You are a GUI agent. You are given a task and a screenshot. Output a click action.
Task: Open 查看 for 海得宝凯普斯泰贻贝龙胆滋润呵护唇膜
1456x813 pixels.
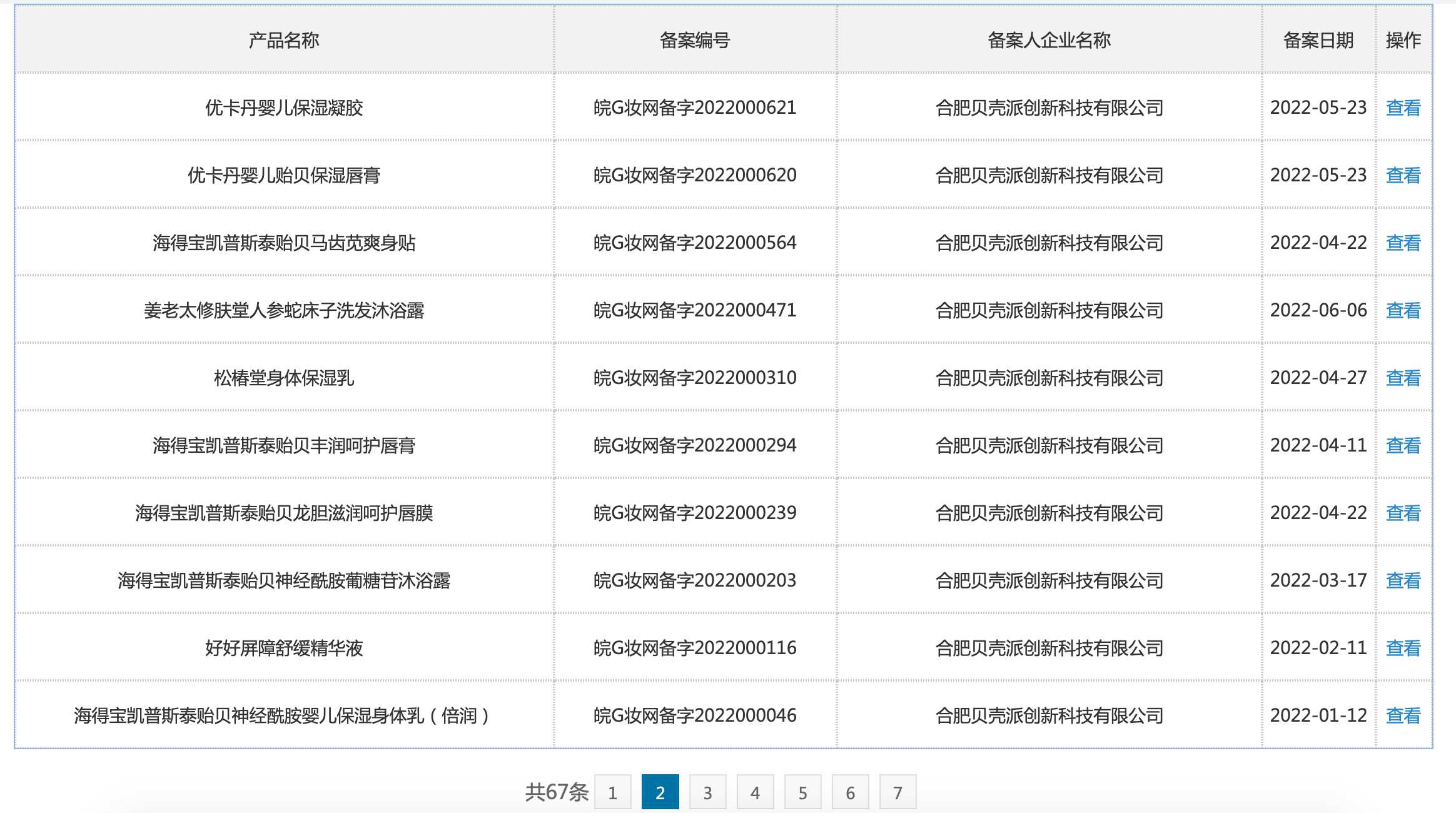coord(1403,513)
